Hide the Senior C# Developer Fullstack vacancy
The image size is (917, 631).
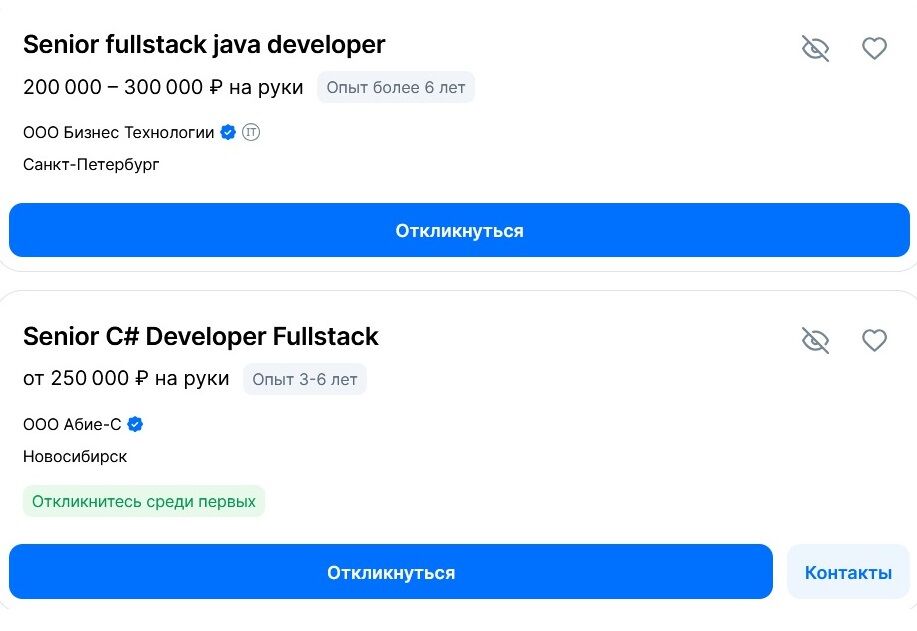click(x=816, y=340)
